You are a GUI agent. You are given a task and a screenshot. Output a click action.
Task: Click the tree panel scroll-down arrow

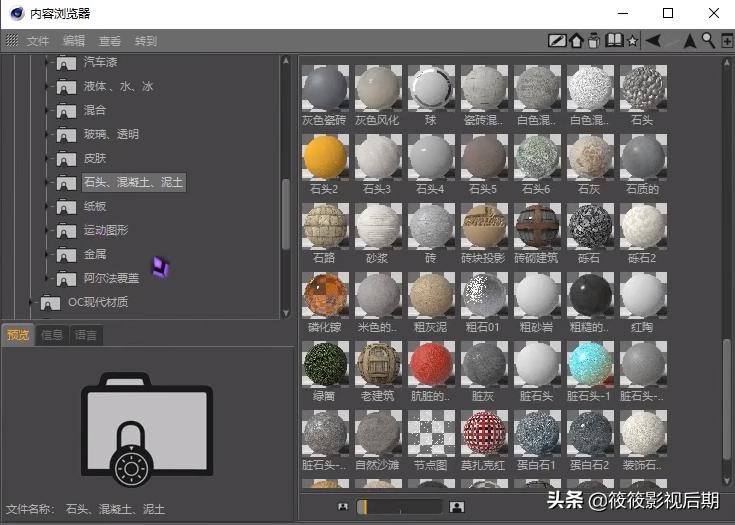285,314
